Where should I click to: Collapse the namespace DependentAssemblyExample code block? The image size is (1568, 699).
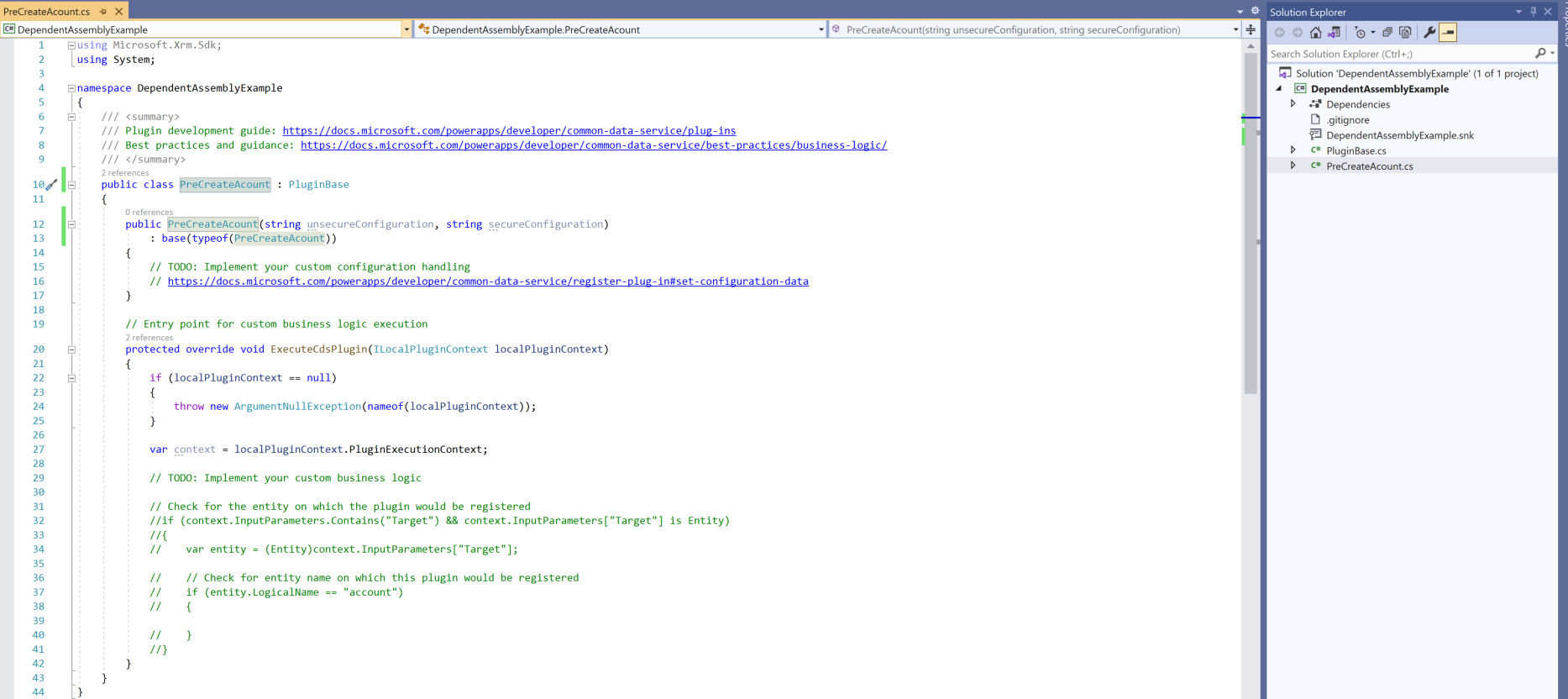pos(71,88)
